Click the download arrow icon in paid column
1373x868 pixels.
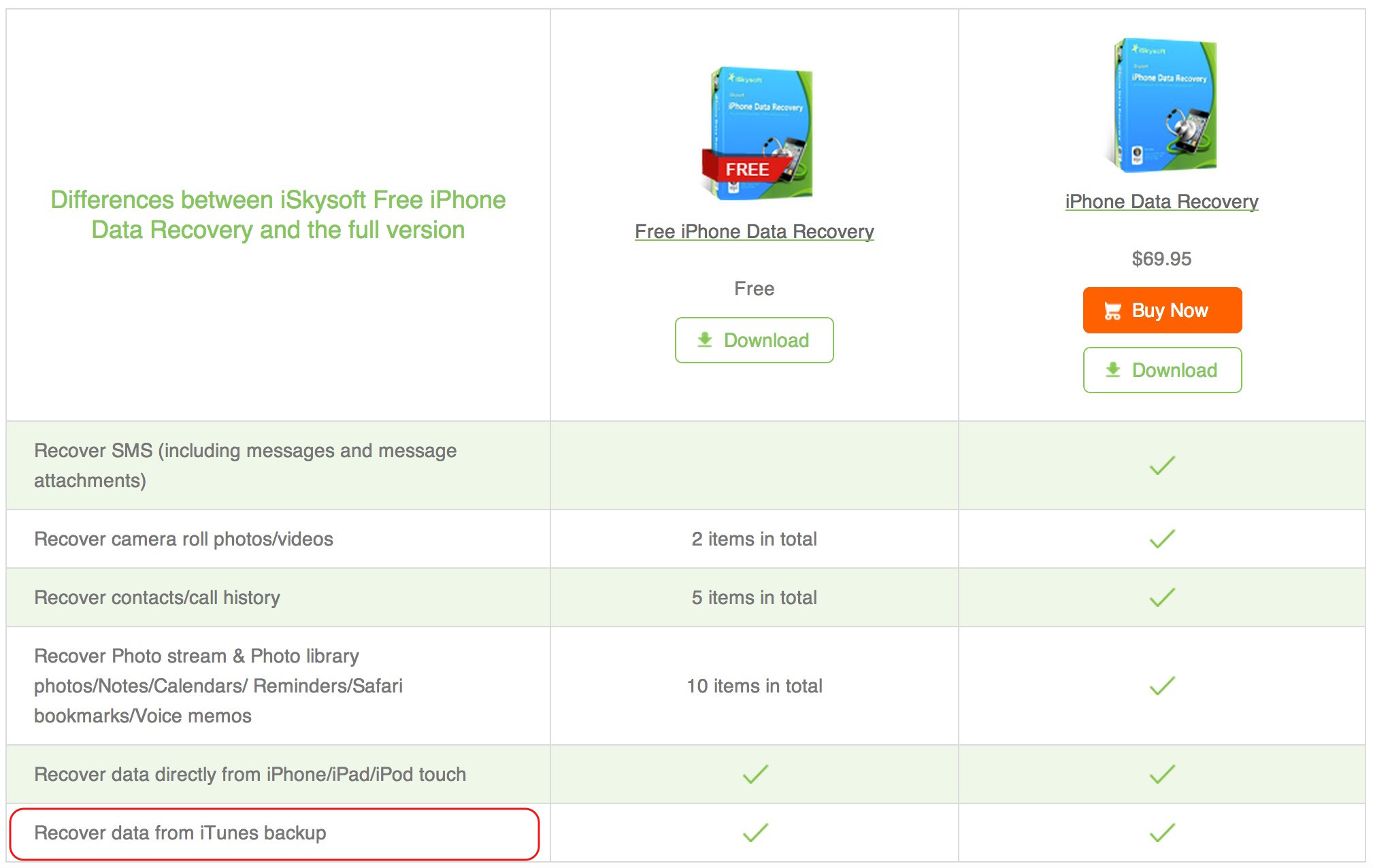click(x=1113, y=369)
